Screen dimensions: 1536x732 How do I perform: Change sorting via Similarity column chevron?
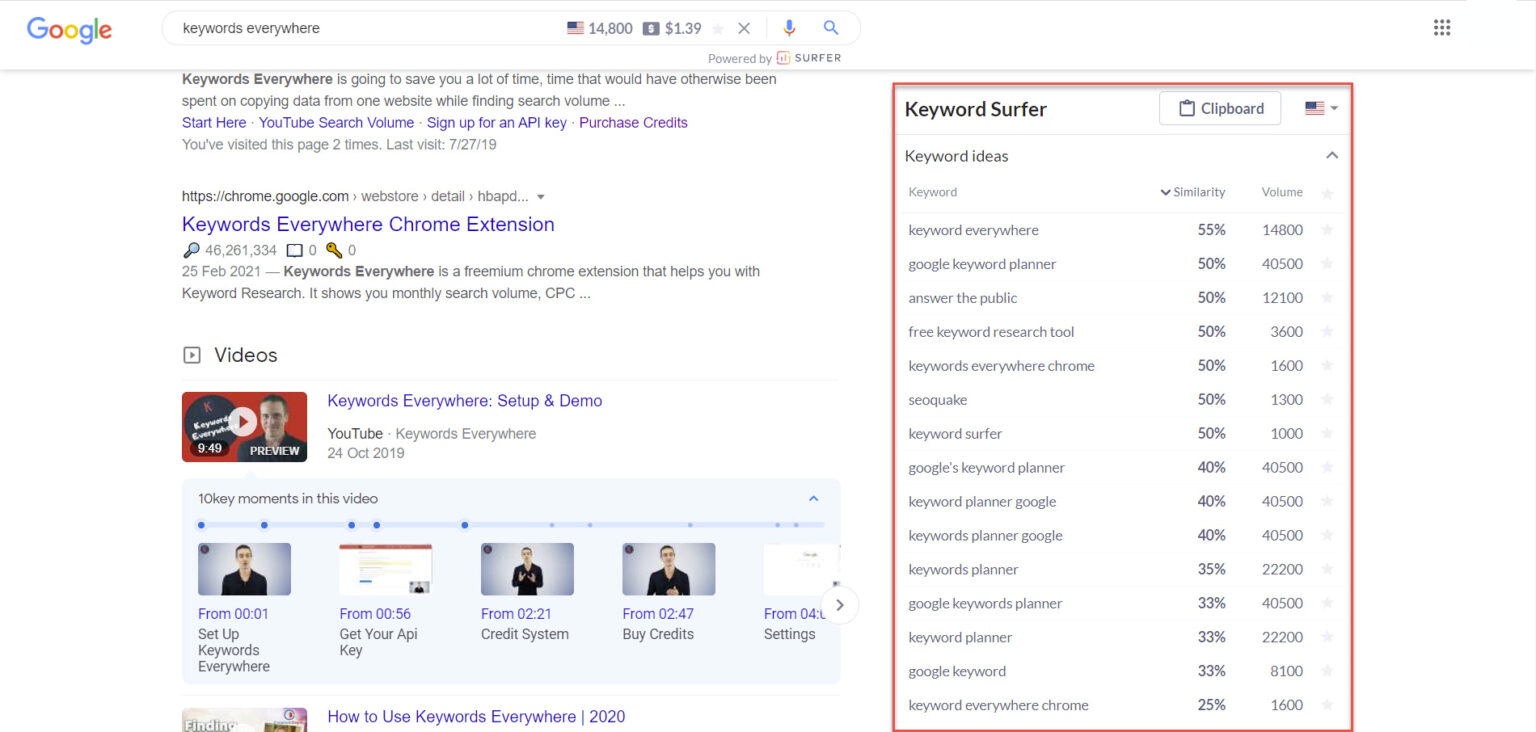pyautogui.click(x=1165, y=192)
